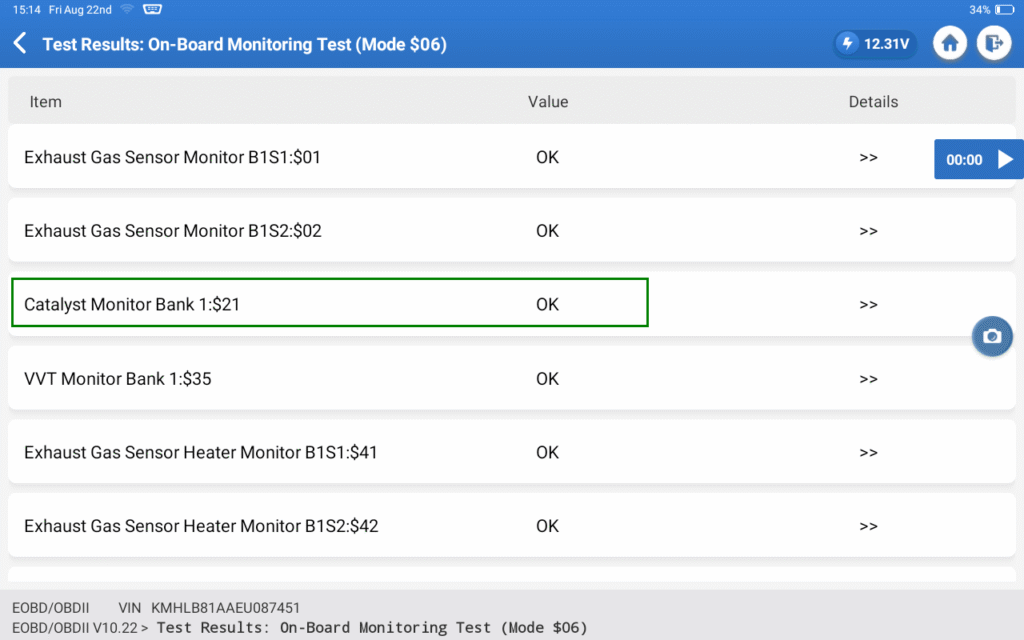This screenshot has width=1024, height=640.
Task: Show details for VVT Monitor Bank 1:$35
Action: coord(868,379)
